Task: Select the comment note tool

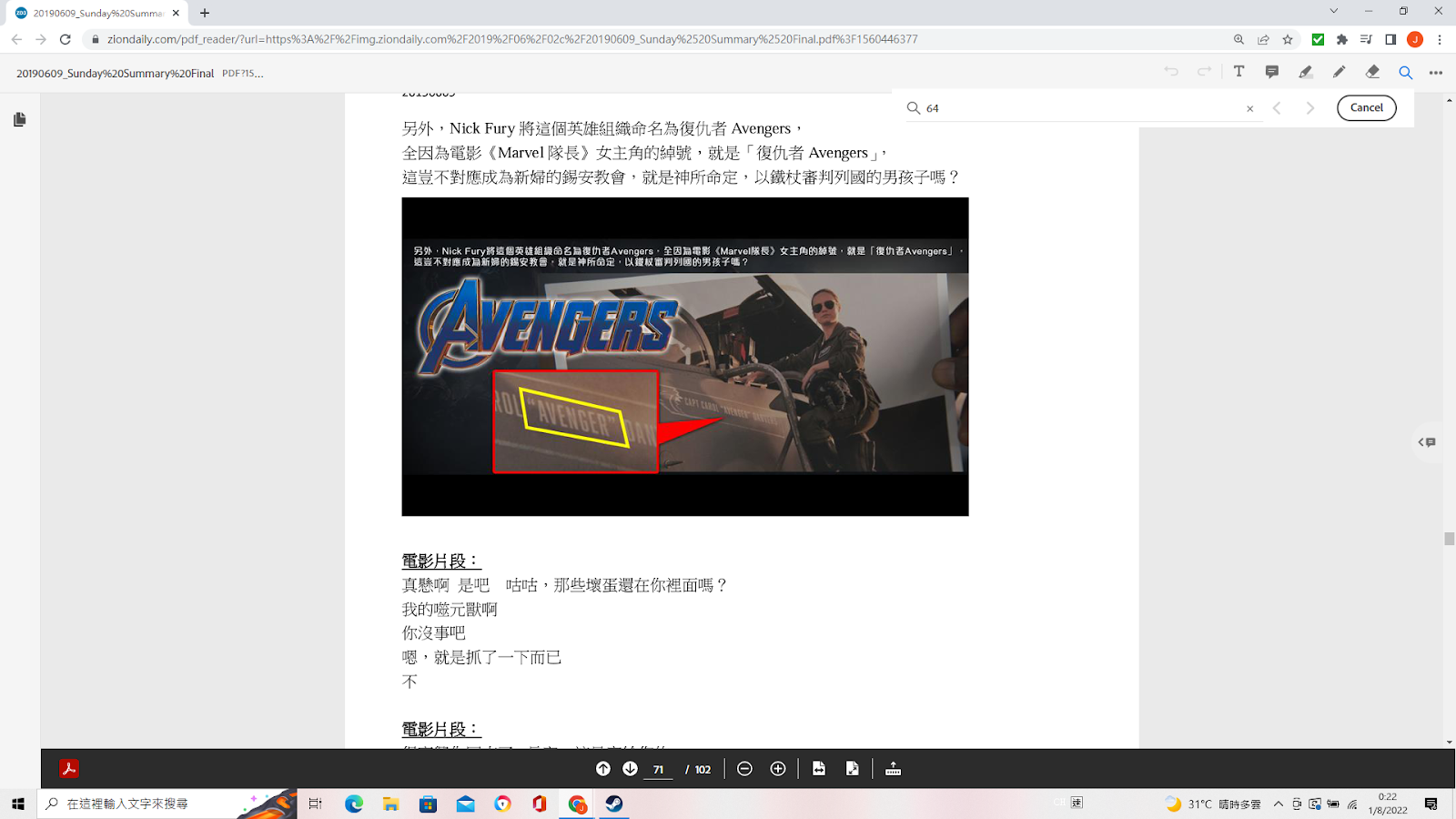Action: click(x=1272, y=72)
